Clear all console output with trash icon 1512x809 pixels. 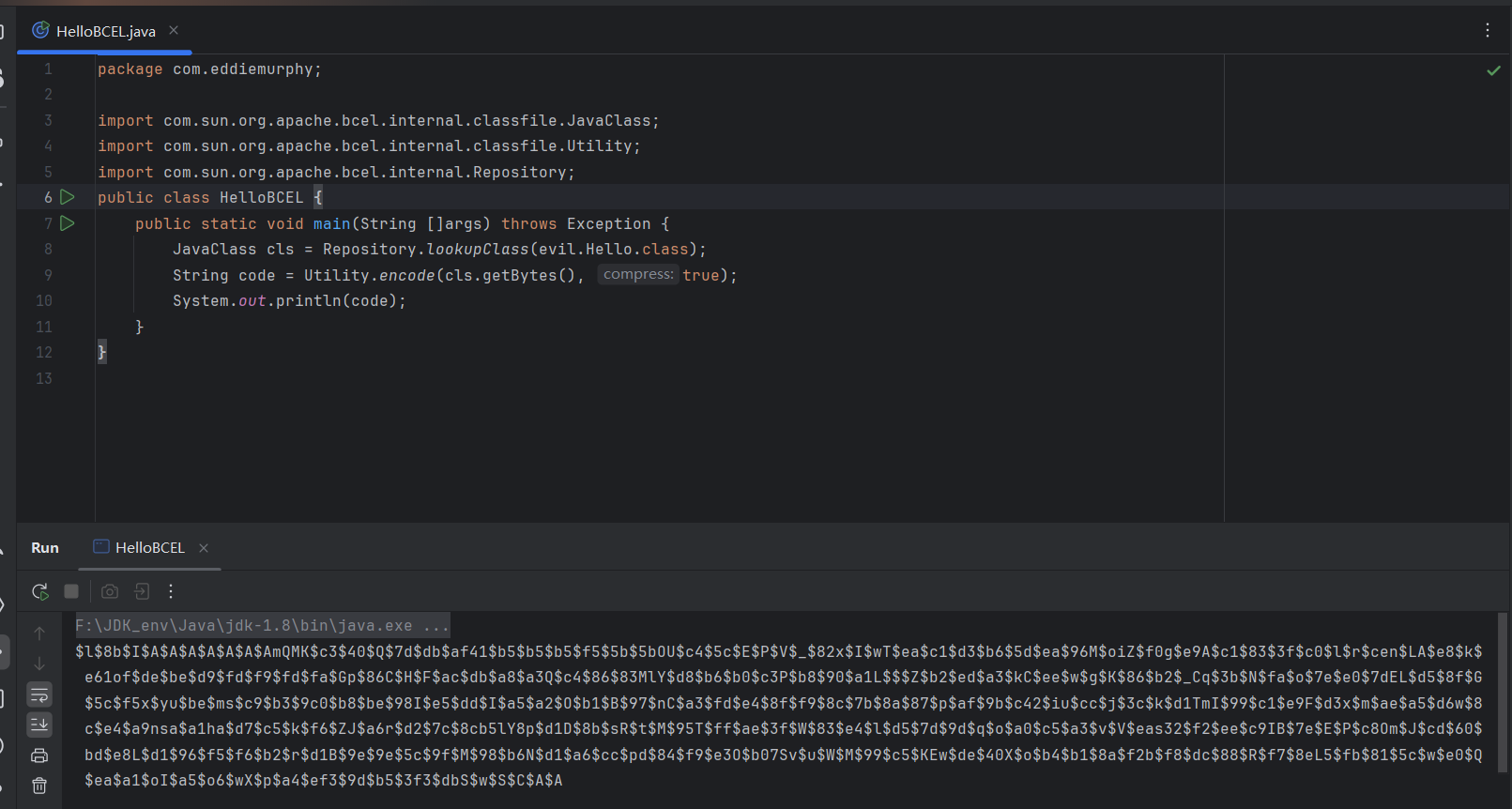[x=39, y=786]
